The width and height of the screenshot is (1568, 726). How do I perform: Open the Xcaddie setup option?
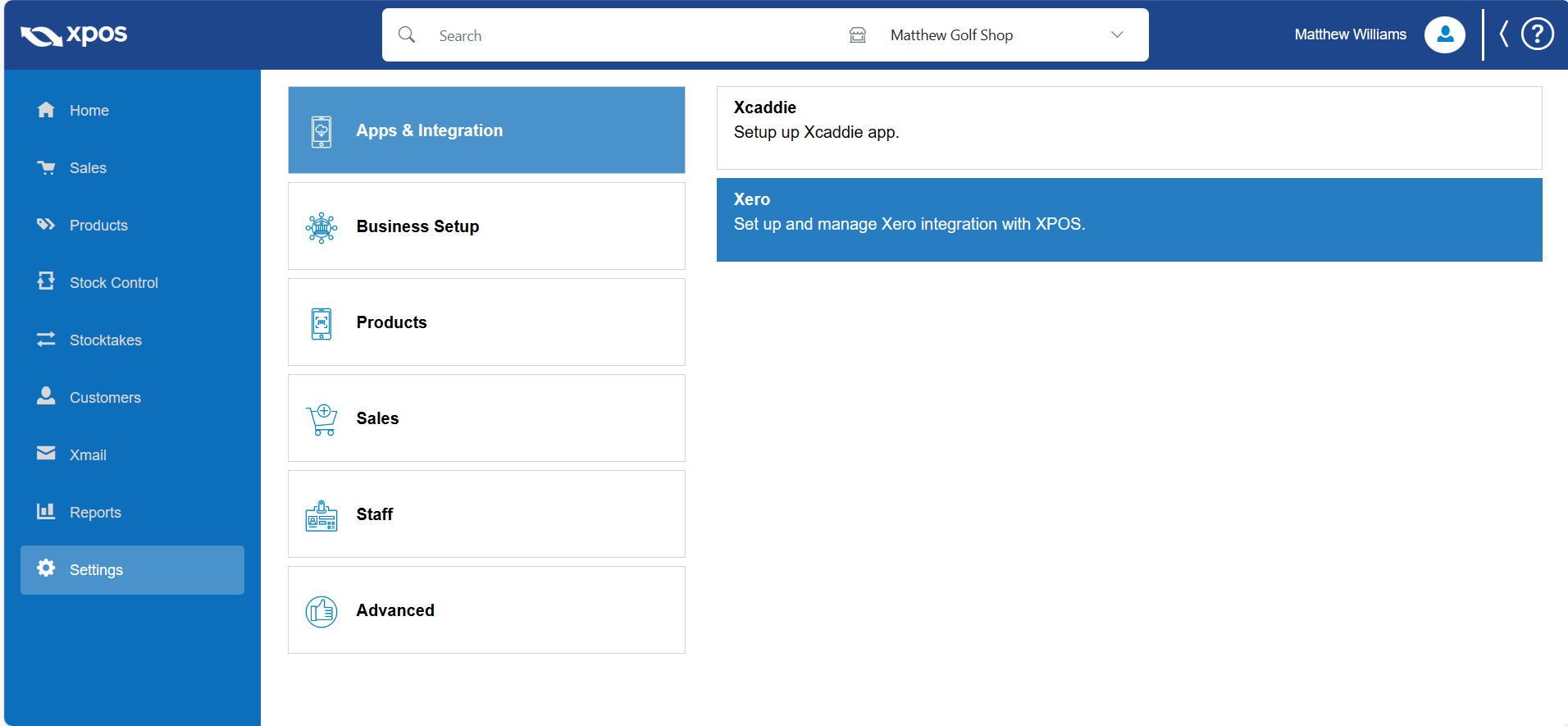coord(1129,128)
